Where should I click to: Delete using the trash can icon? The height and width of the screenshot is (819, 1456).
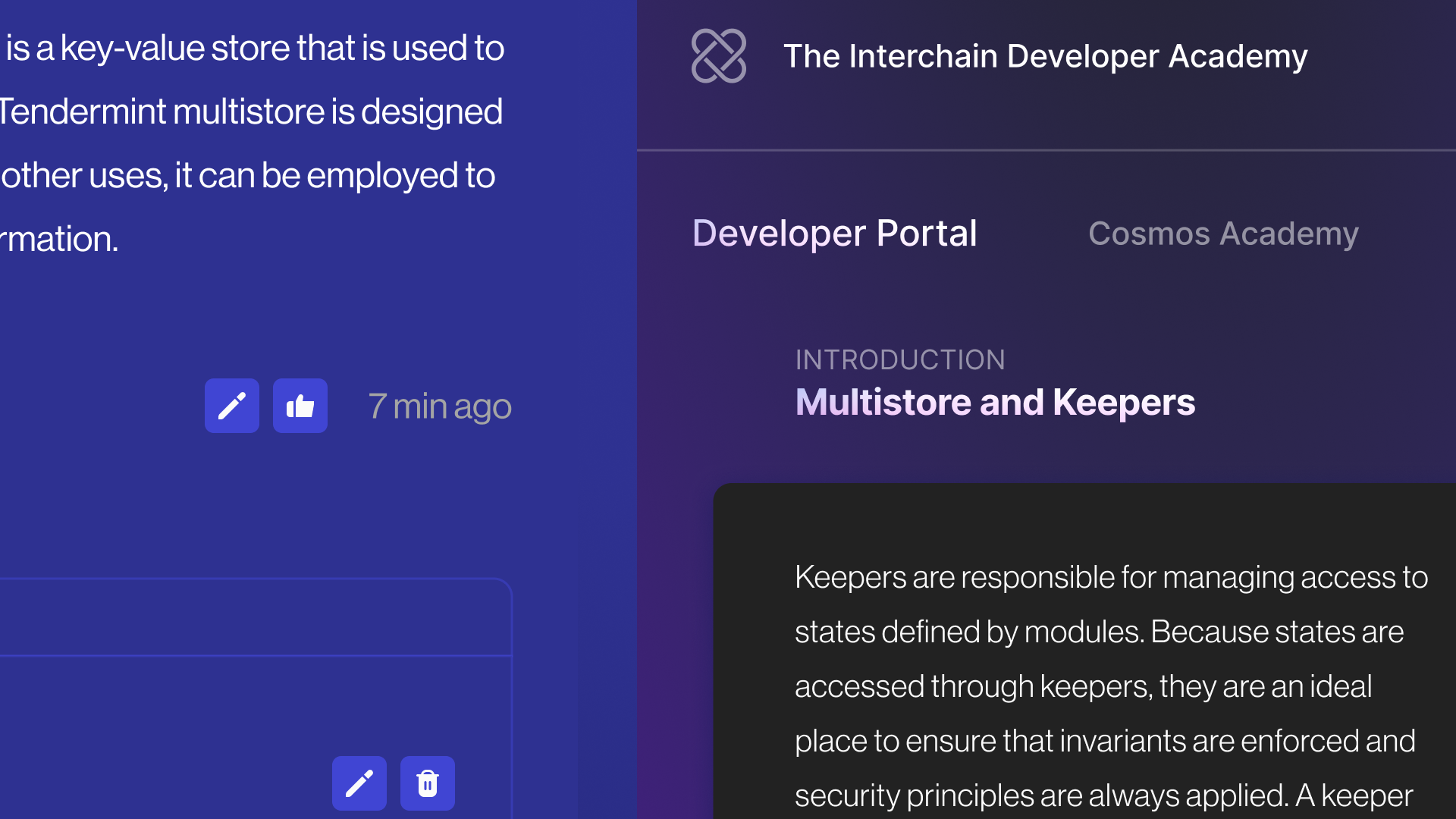(428, 783)
